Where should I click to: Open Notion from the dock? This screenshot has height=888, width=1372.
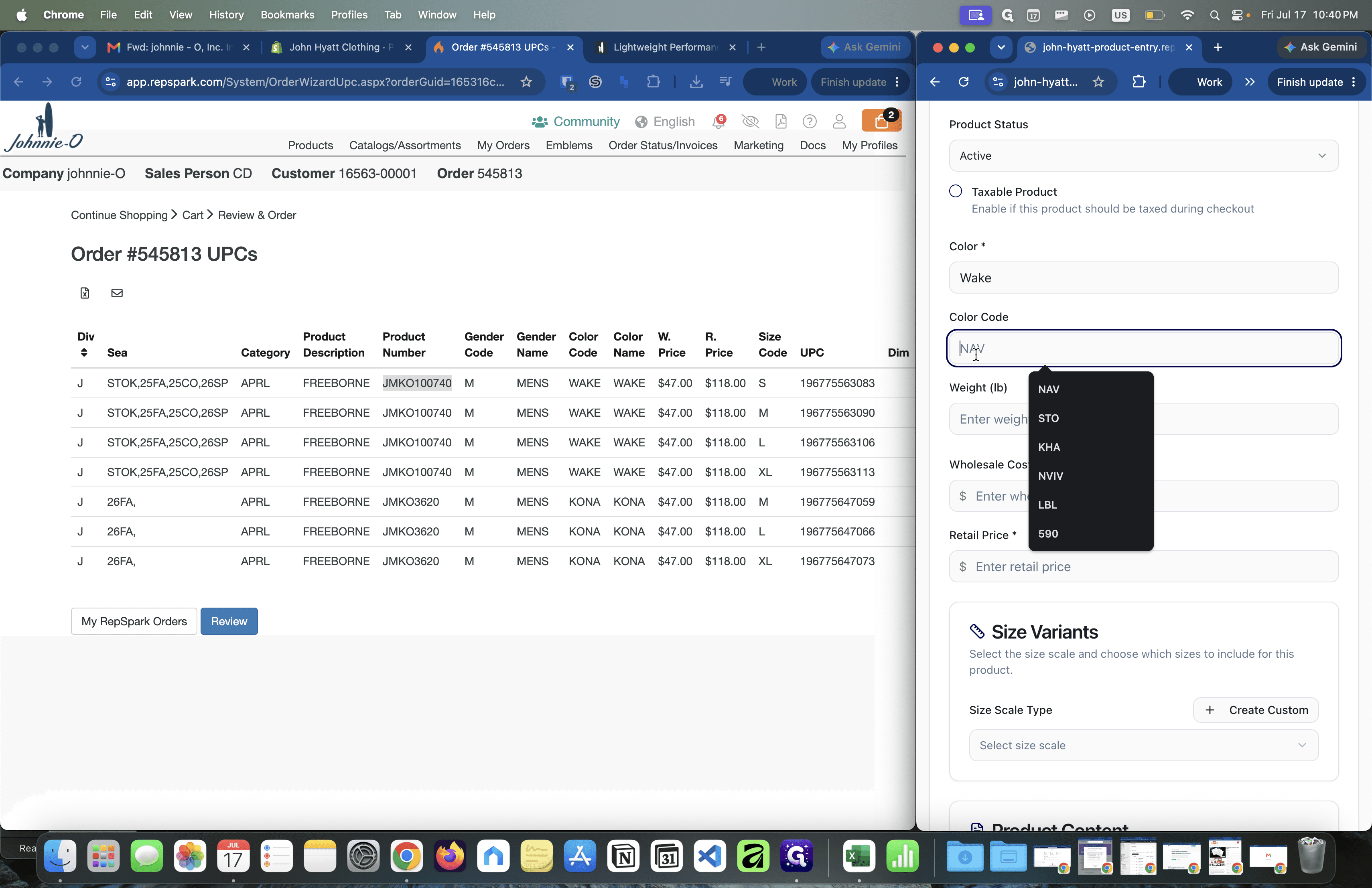pyautogui.click(x=623, y=856)
